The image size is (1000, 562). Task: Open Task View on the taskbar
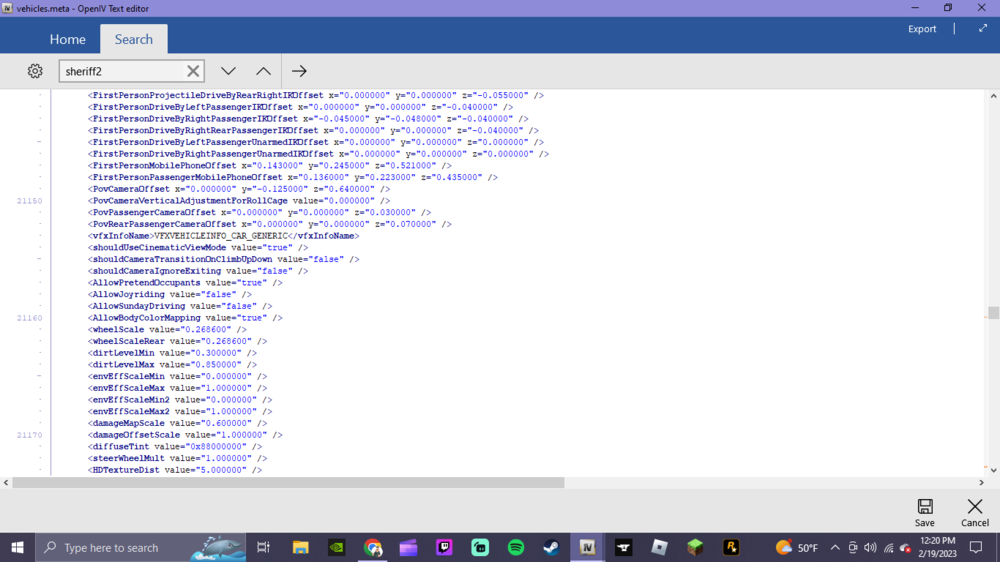point(263,547)
